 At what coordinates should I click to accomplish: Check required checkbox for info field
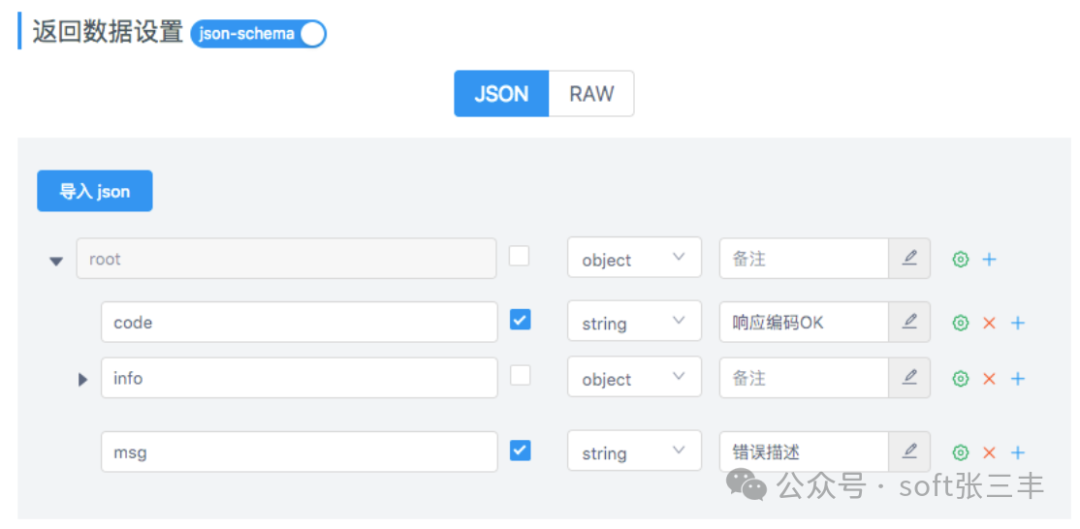520,375
